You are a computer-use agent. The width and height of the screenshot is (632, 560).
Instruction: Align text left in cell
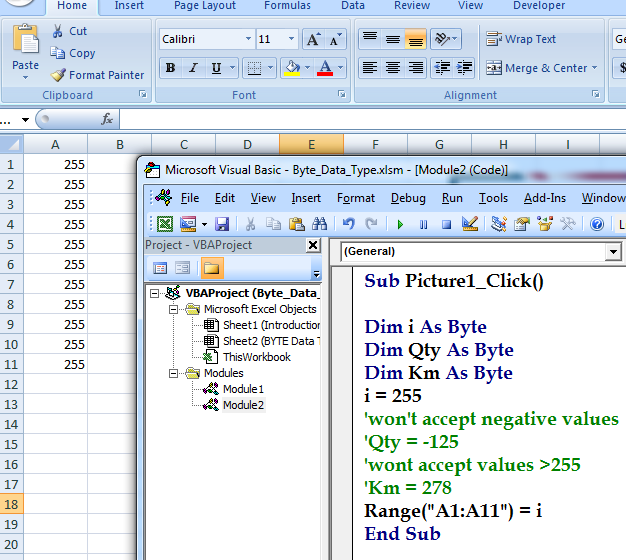[x=370, y=68]
